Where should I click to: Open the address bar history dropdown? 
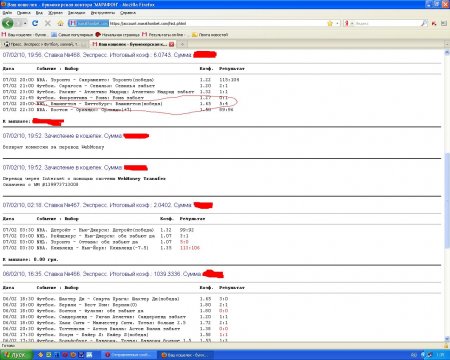(337, 23)
